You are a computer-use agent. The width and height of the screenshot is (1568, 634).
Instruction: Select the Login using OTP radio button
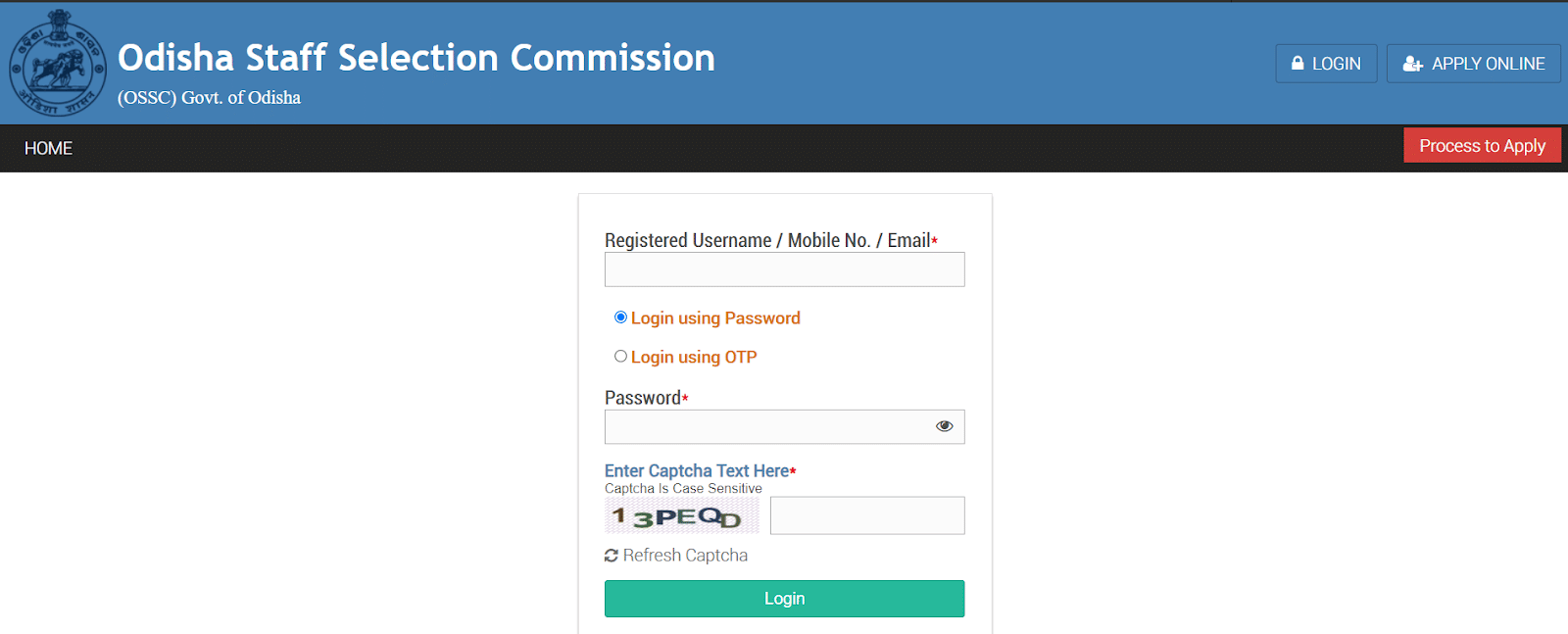[620, 356]
